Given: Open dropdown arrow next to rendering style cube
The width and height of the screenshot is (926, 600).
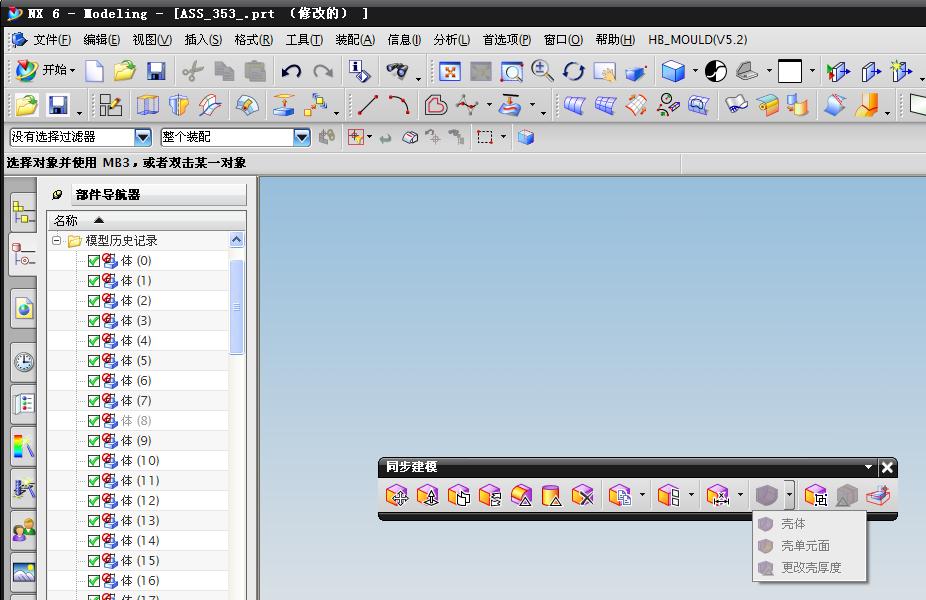Looking at the screenshot, I should [x=695, y=71].
